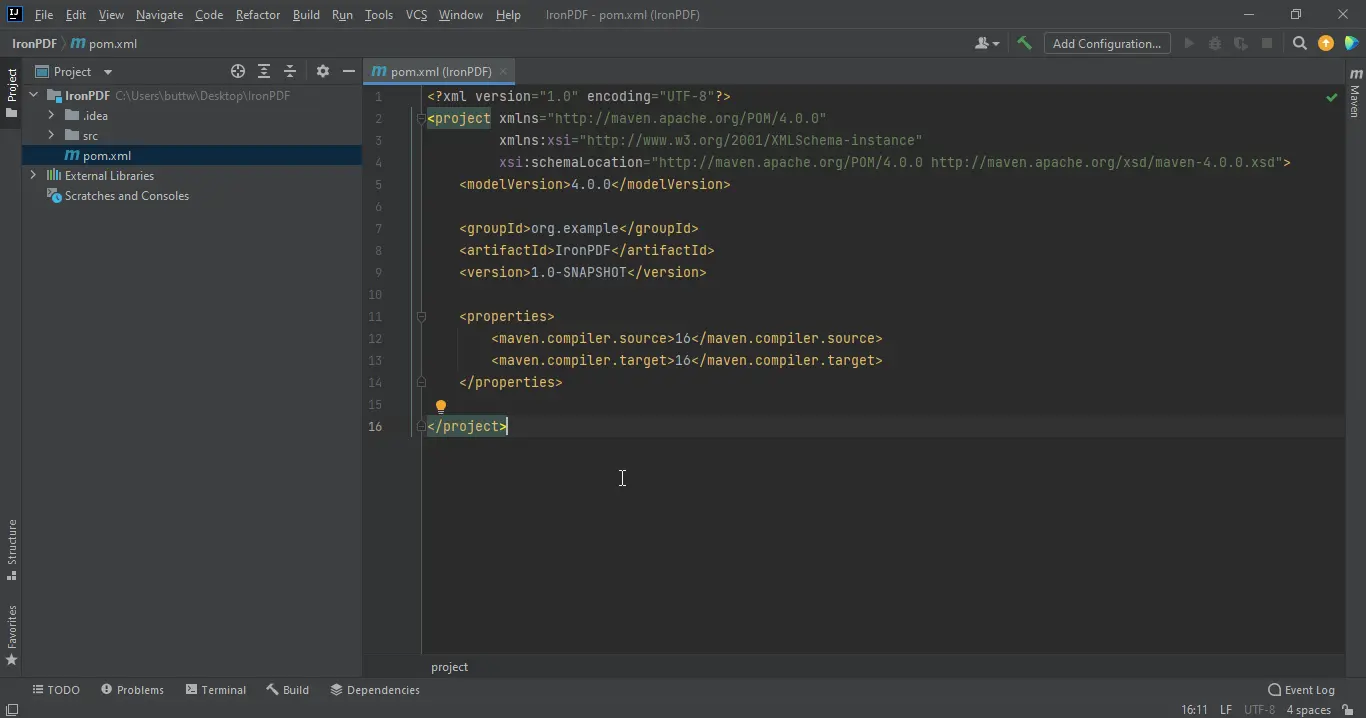Viewport: 1366px width, 718px height.
Task: Fold the properties block at line 11
Action: (421, 316)
